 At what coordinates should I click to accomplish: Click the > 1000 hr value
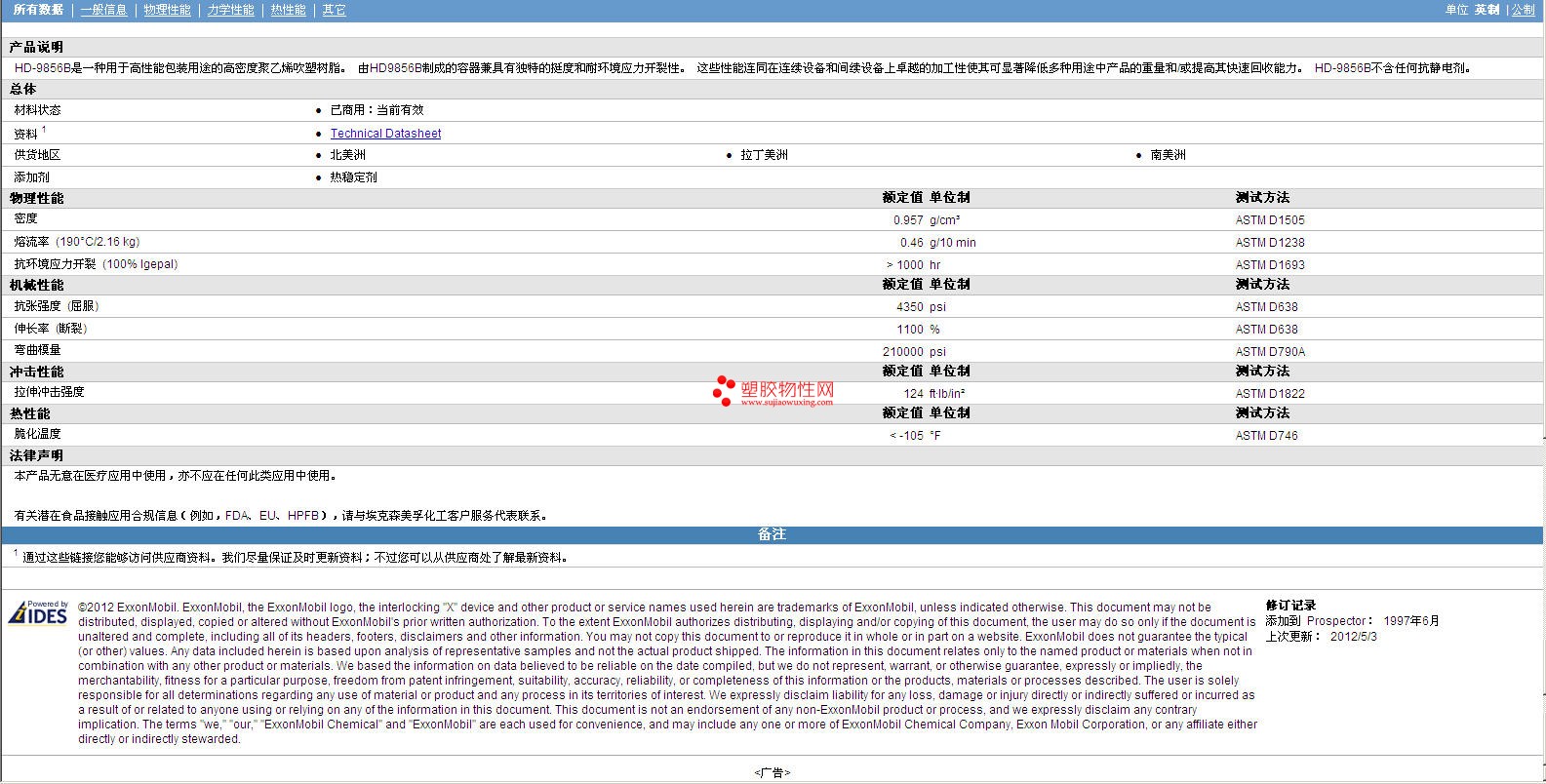[x=913, y=265]
